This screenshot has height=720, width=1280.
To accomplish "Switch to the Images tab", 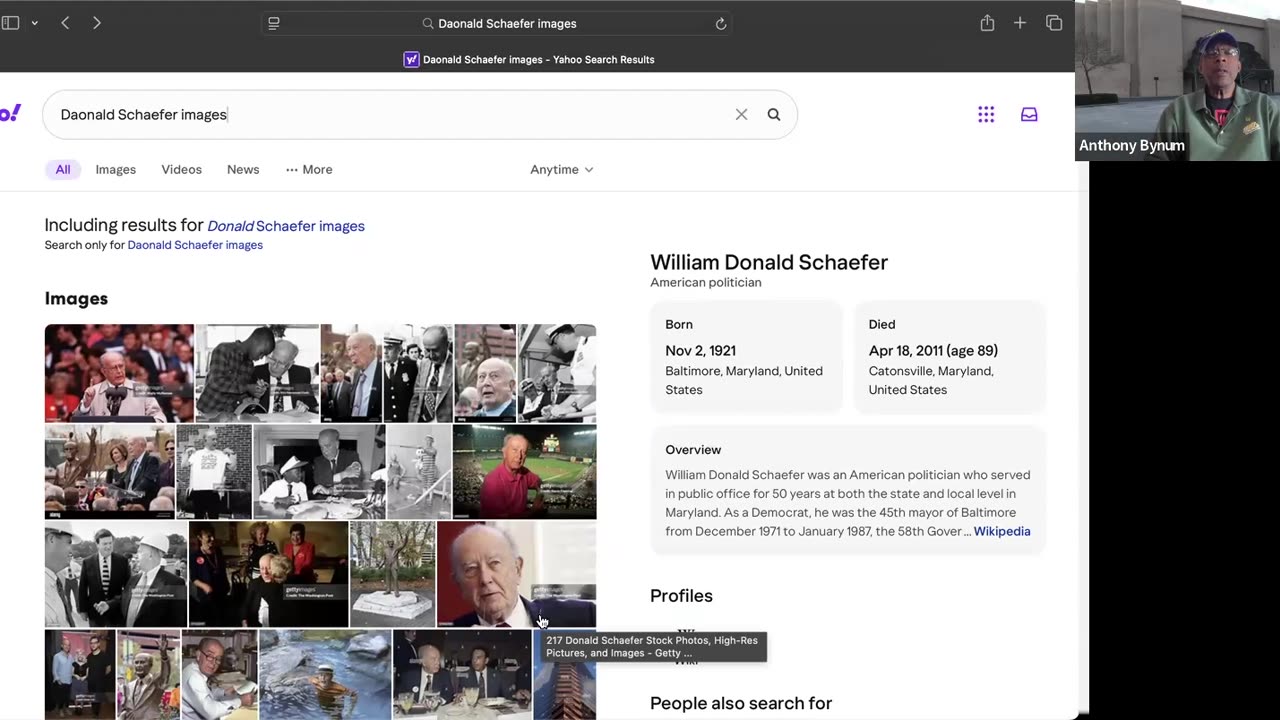I will coord(116,169).
